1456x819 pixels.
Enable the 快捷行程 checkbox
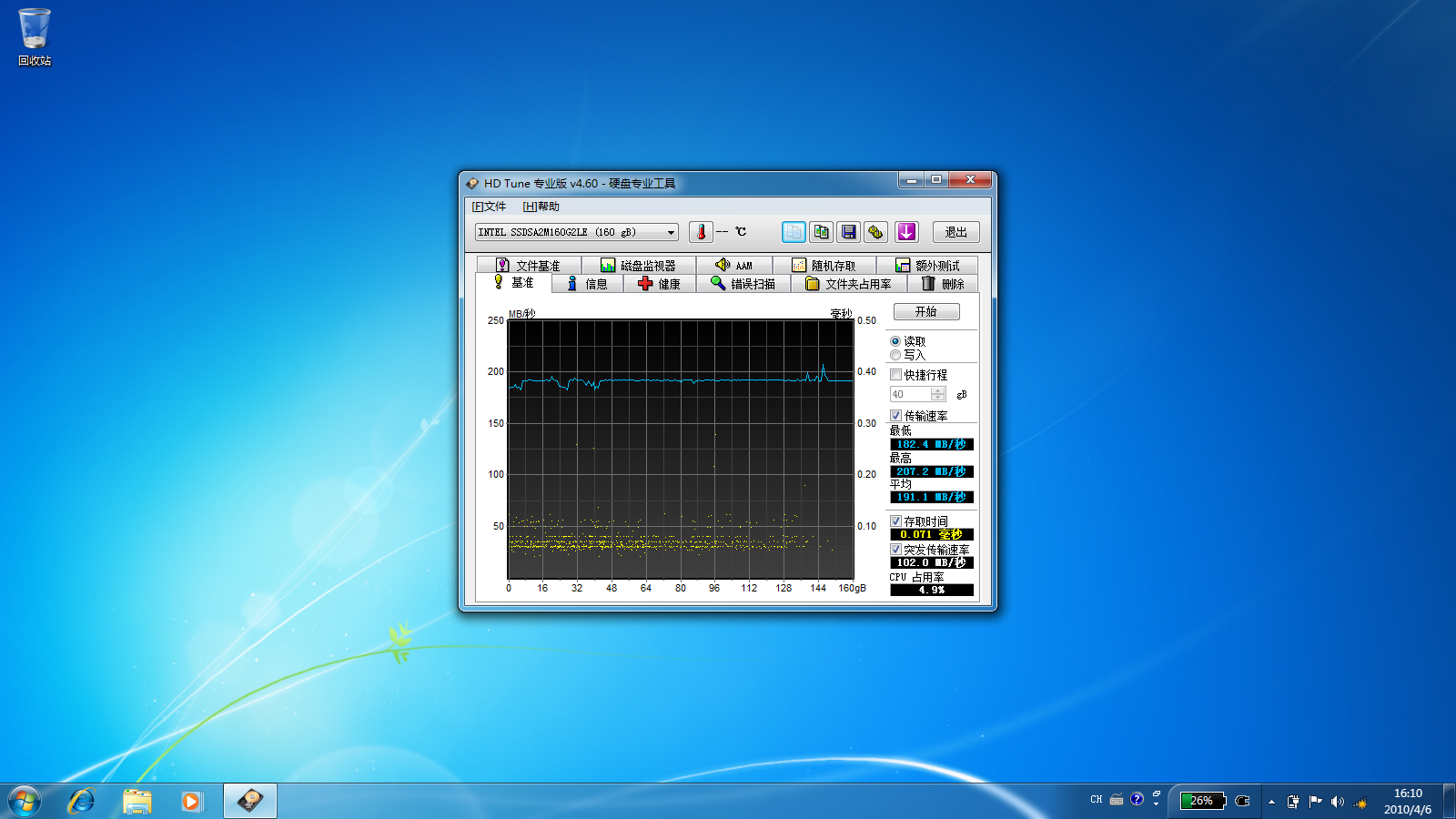click(x=895, y=375)
